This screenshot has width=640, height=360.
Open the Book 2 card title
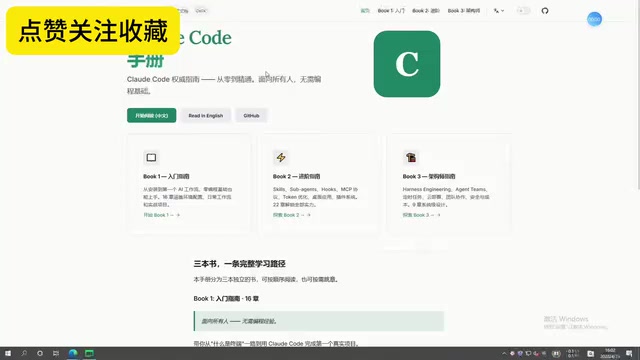[296, 176]
